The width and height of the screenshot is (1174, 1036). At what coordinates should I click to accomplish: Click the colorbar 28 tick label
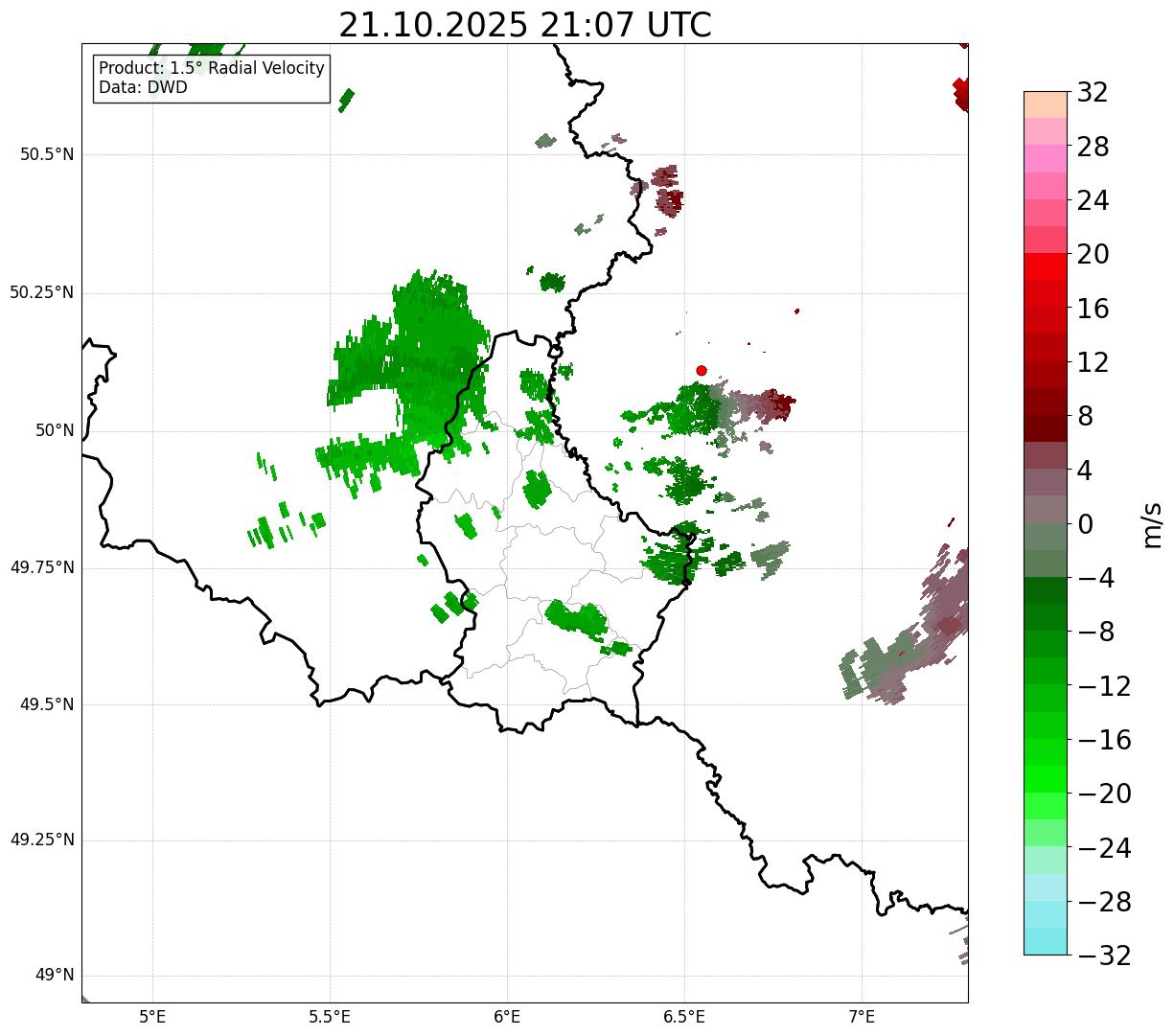1093,147
